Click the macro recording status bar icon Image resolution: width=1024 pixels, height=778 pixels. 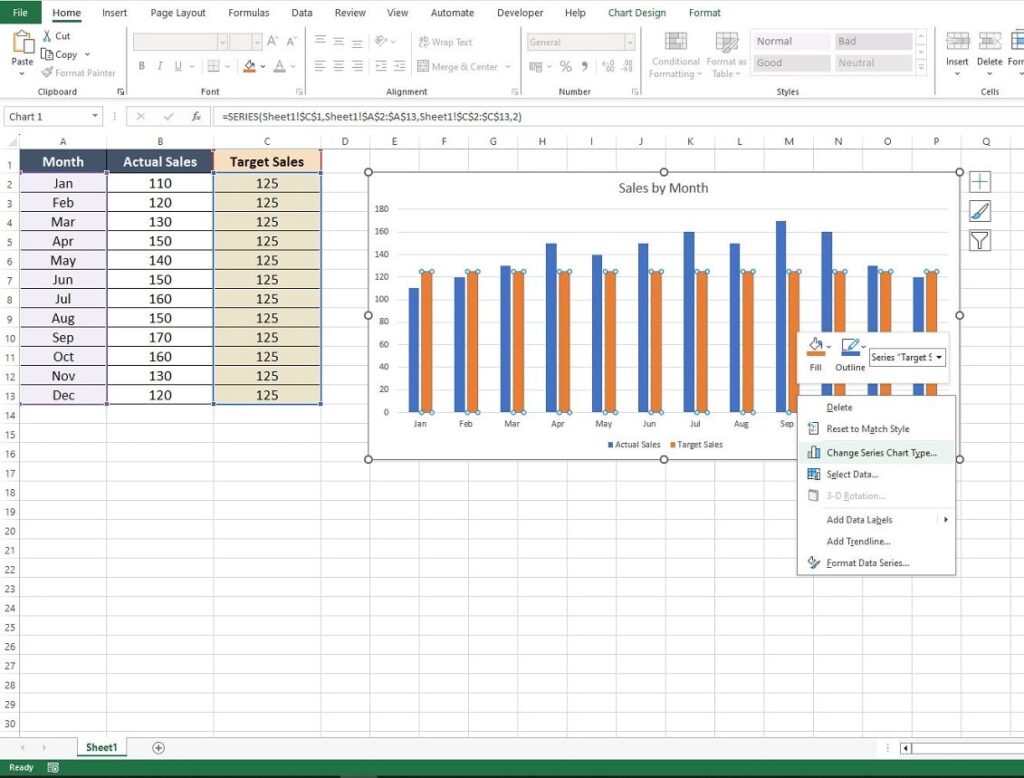click(x=53, y=768)
